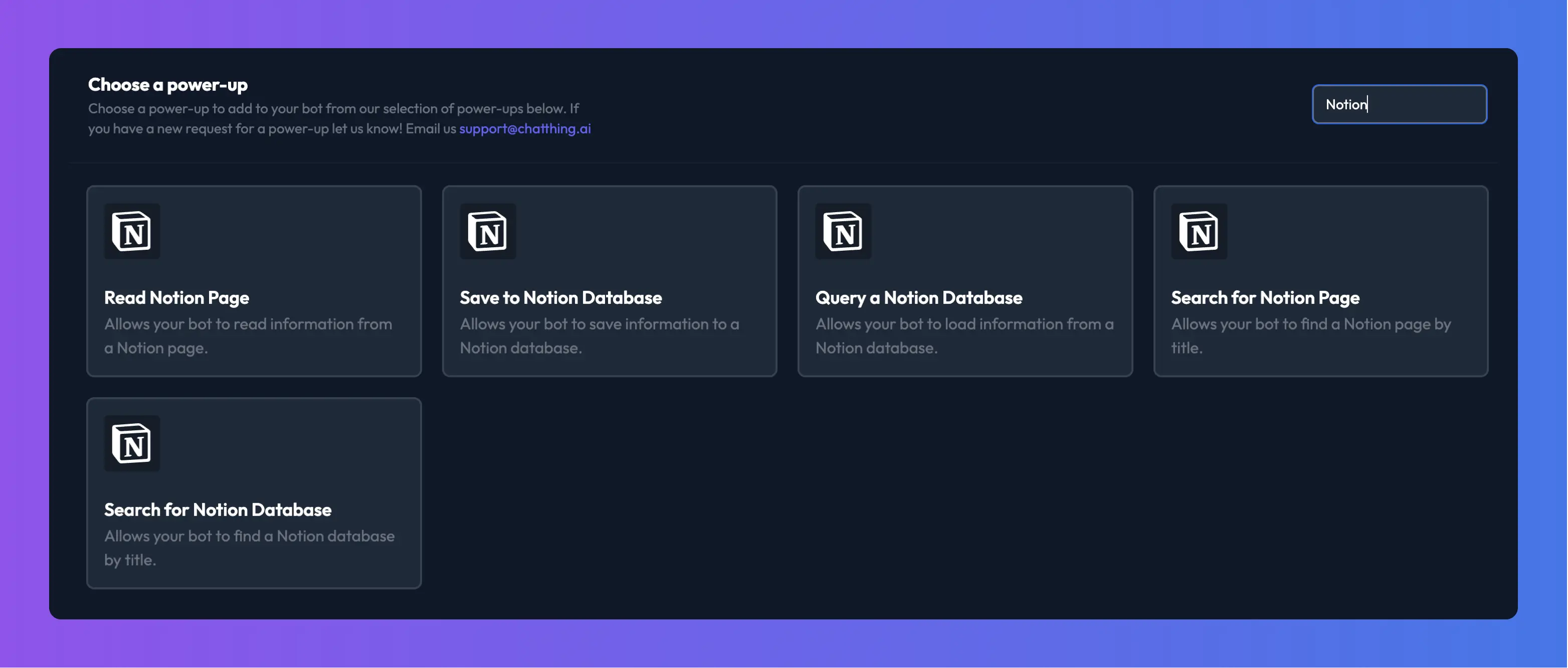Click the Notion icon on Query a Notion Database card

click(843, 231)
